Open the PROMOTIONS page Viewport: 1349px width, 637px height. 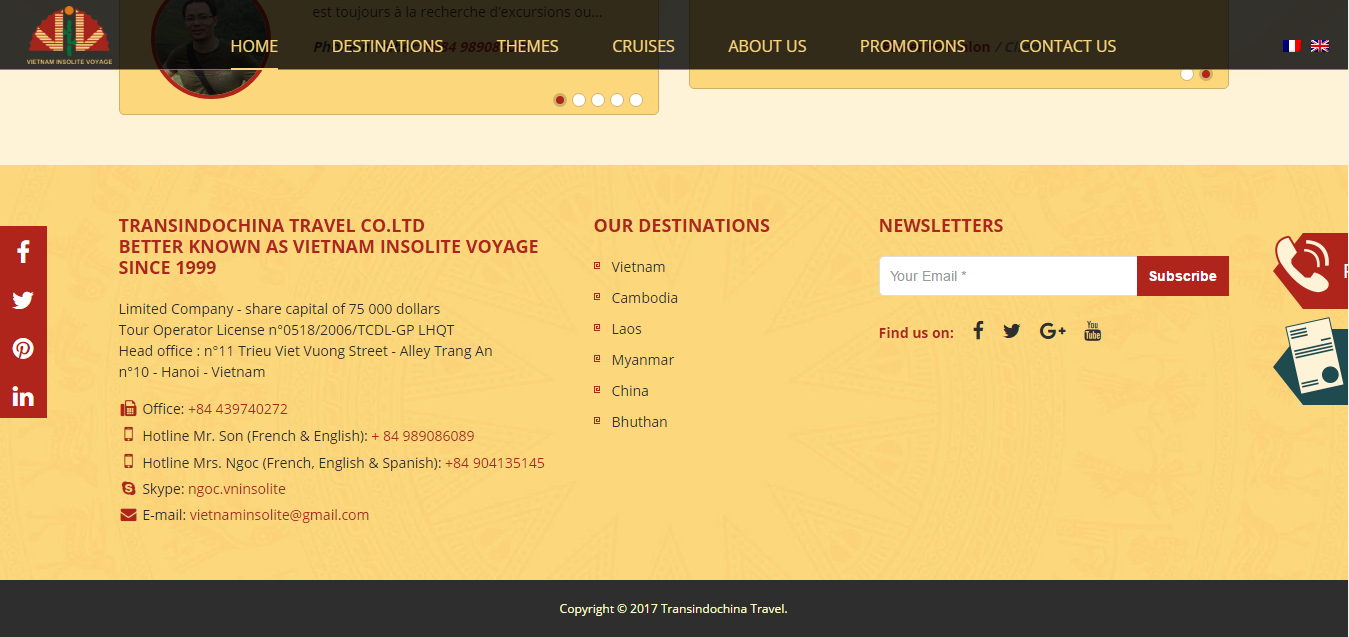coord(913,46)
